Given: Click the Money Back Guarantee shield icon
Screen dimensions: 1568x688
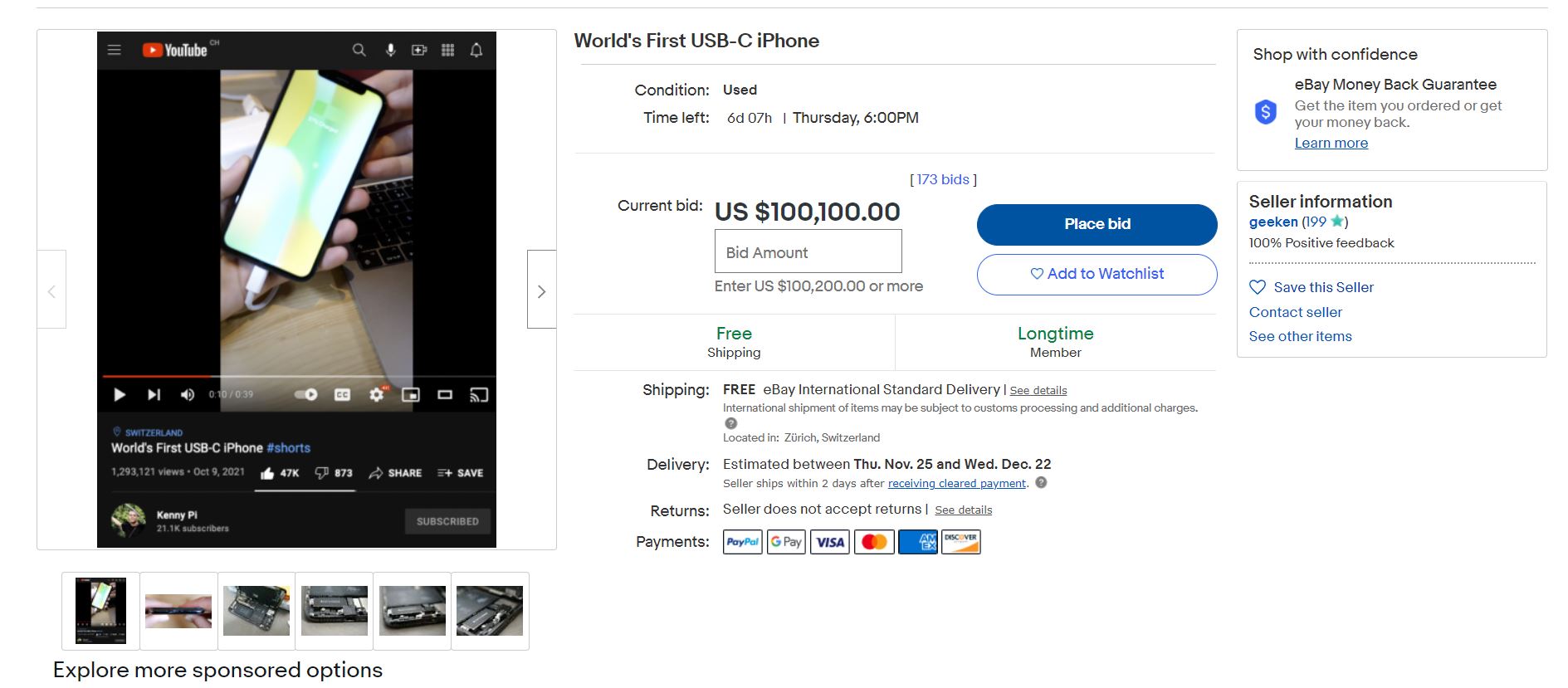Looking at the screenshot, I should coord(1265,111).
